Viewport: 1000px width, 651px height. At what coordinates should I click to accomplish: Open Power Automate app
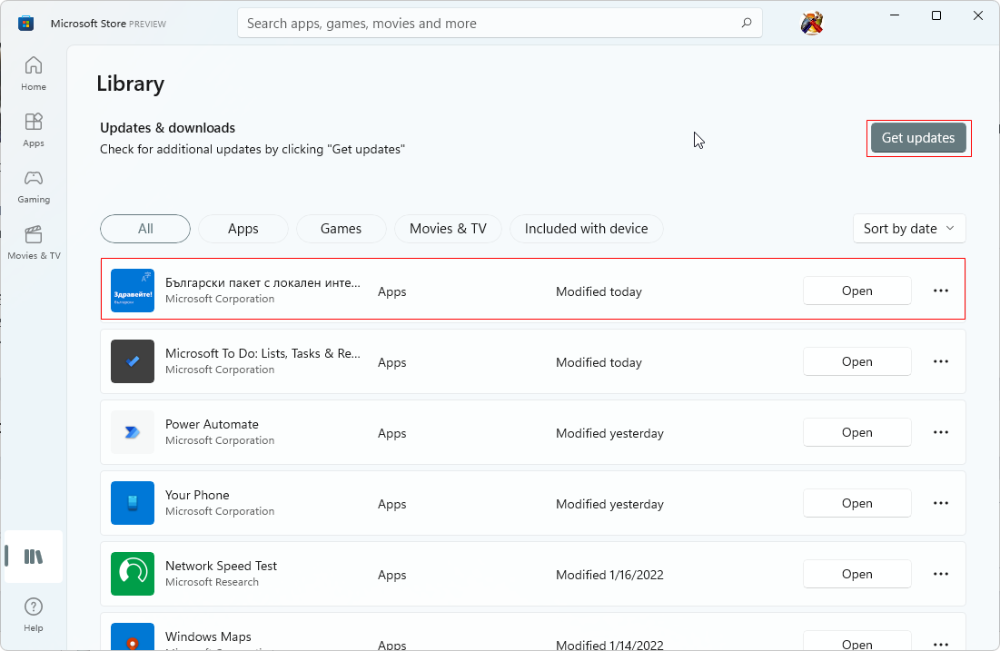[857, 432]
